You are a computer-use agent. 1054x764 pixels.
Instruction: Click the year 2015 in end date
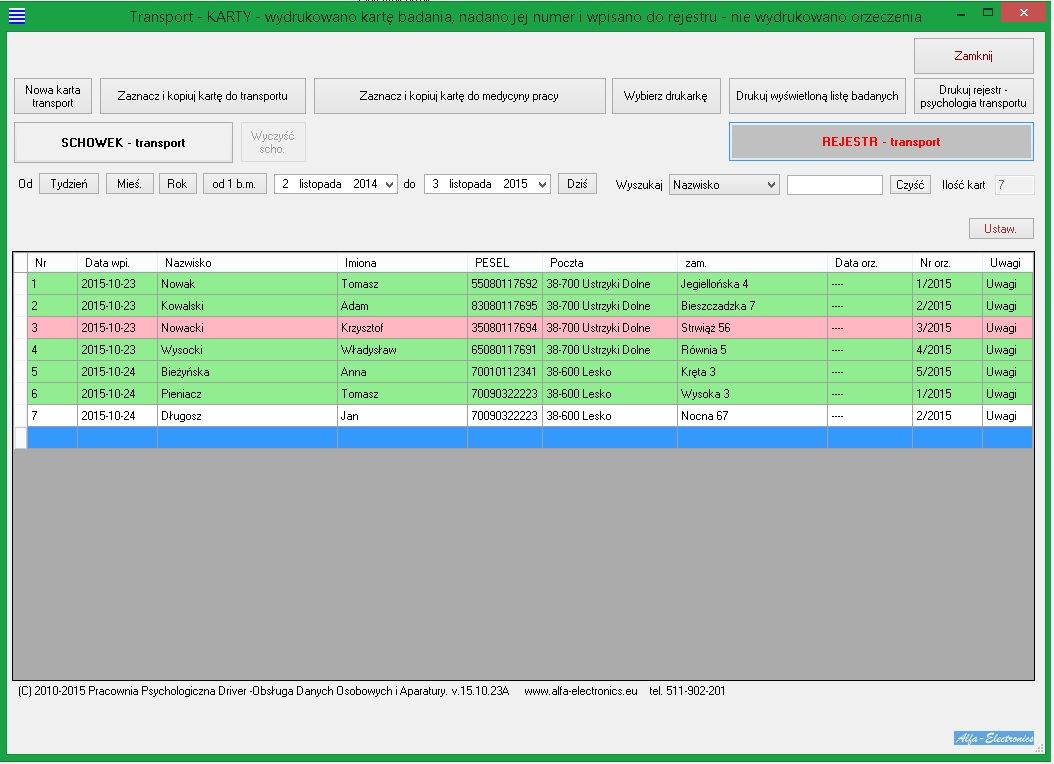pos(516,184)
